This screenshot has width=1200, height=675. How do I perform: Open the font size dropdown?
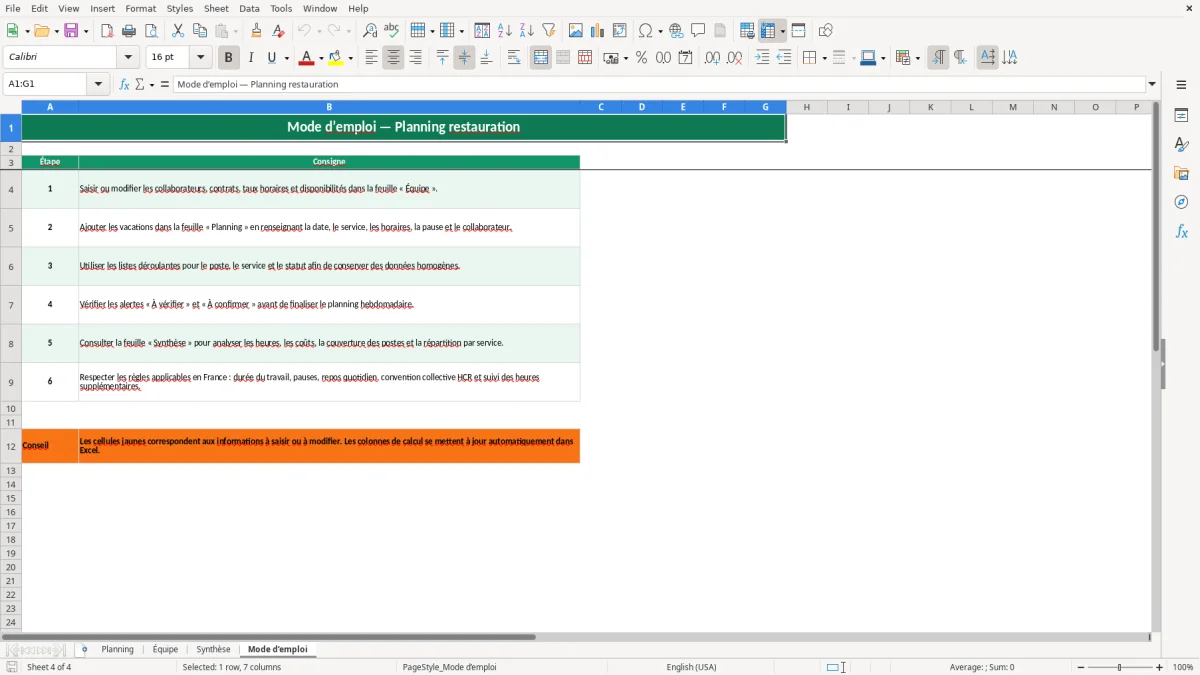pyautogui.click(x=200, y=58)
